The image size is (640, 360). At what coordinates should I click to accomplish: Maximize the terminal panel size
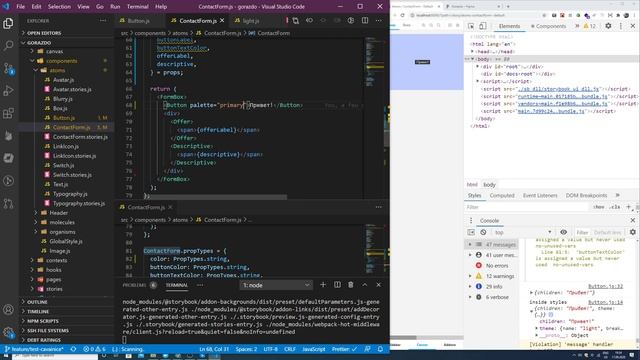(x=365, y=285)
